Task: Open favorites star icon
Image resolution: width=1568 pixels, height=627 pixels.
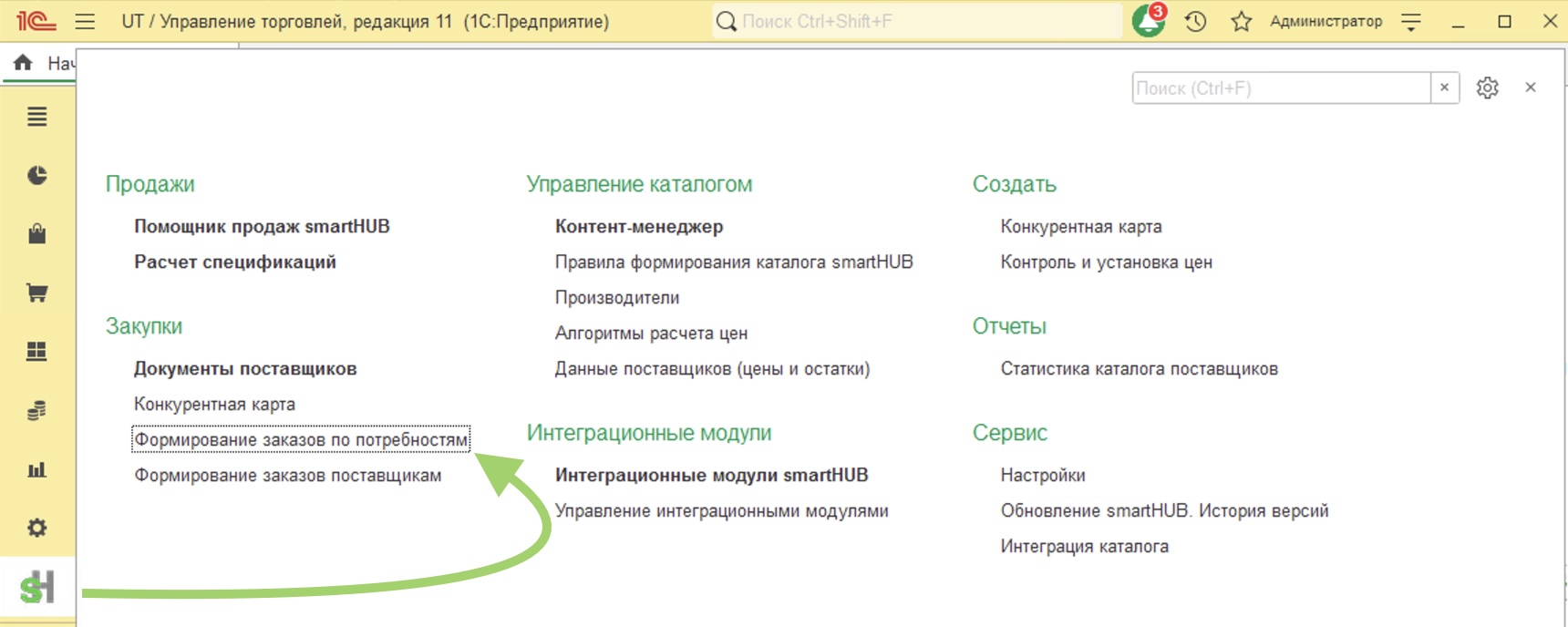Action: pos(1241,21)
